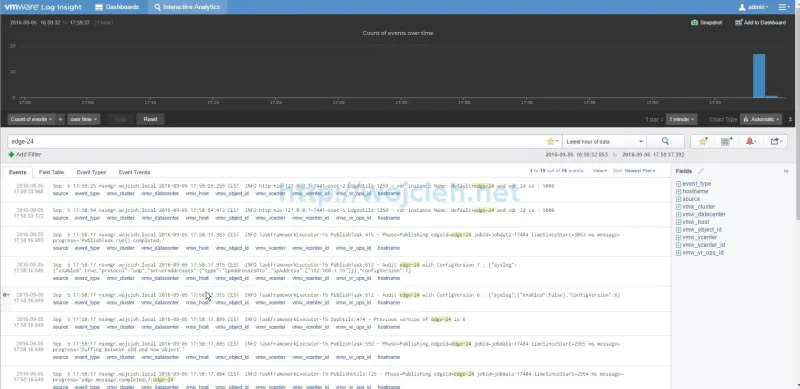Click the Add Filter link
Viewport: 800px width, 389px height.
pos(29,155)
